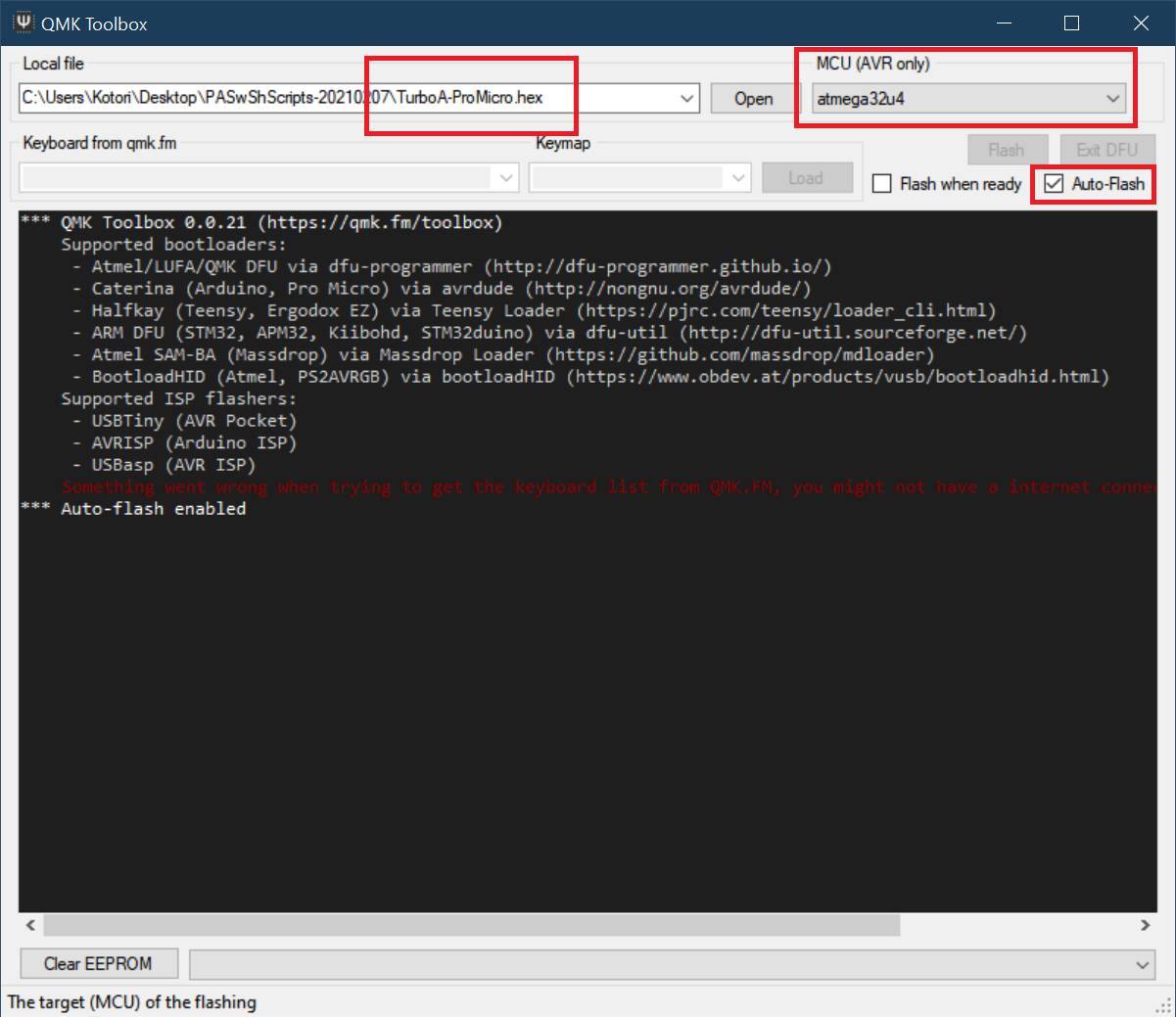Viewport: 1176px width, 1017px height.
Task: Expand the Local file path dropdown
Action: pos(687,98)
